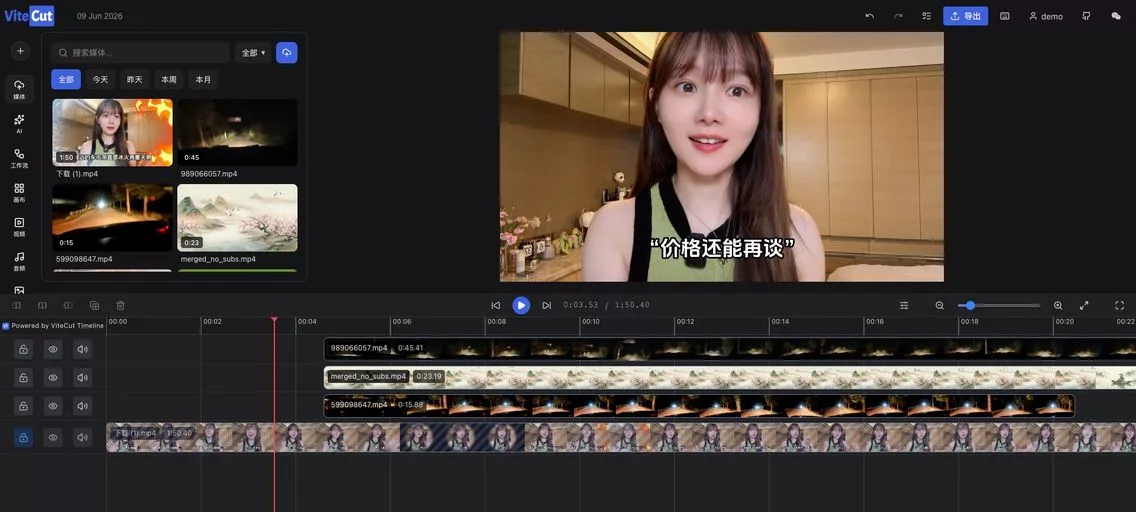Screen dimensions: 1136x512
Task: Click the zoom in magnifier on timeline
Action: click(x=1058, y=306)
